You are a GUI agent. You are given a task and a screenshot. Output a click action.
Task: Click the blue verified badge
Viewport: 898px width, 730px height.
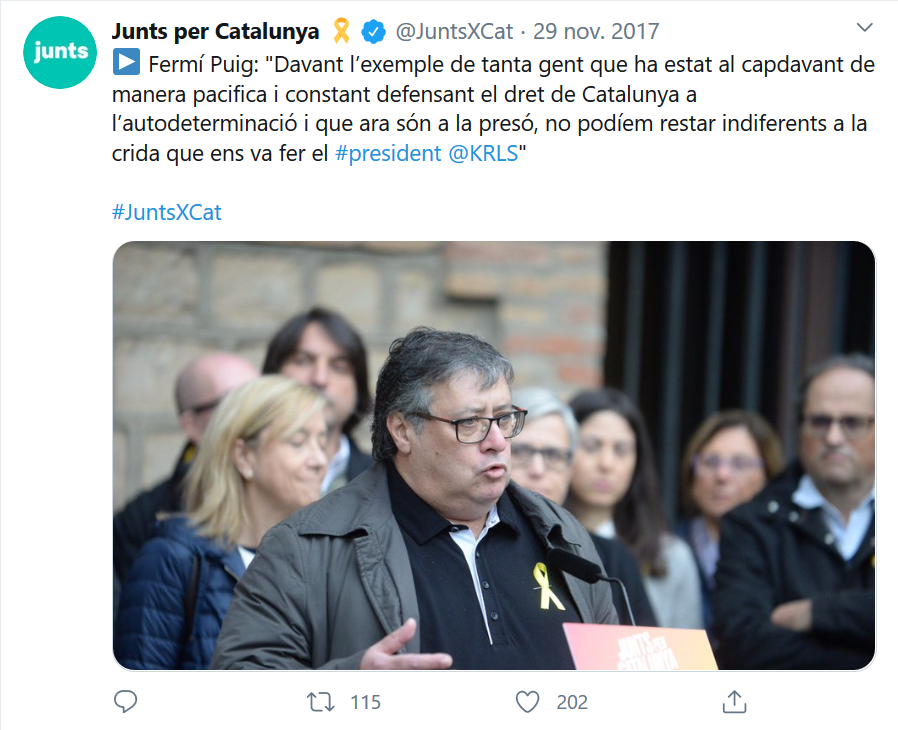point(373,31)
